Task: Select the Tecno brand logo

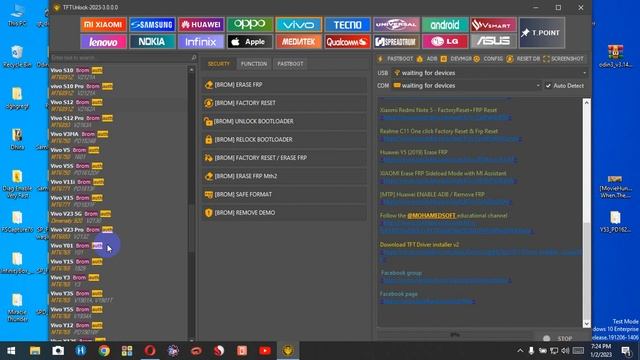Action: click(347, 25)
